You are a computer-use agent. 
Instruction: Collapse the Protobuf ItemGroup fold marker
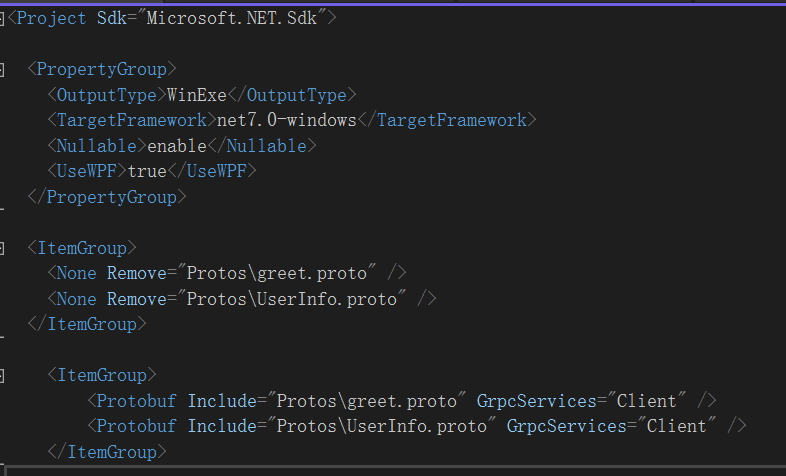point(2,375)
